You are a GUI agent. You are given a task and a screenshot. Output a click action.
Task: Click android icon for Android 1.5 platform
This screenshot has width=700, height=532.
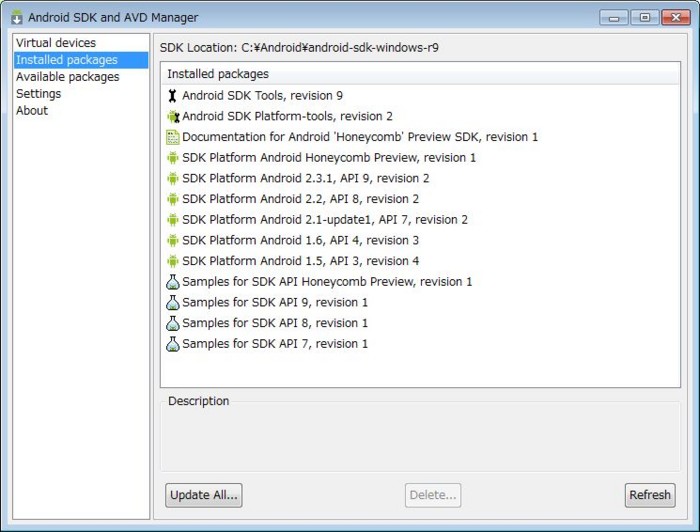point(172,261)
